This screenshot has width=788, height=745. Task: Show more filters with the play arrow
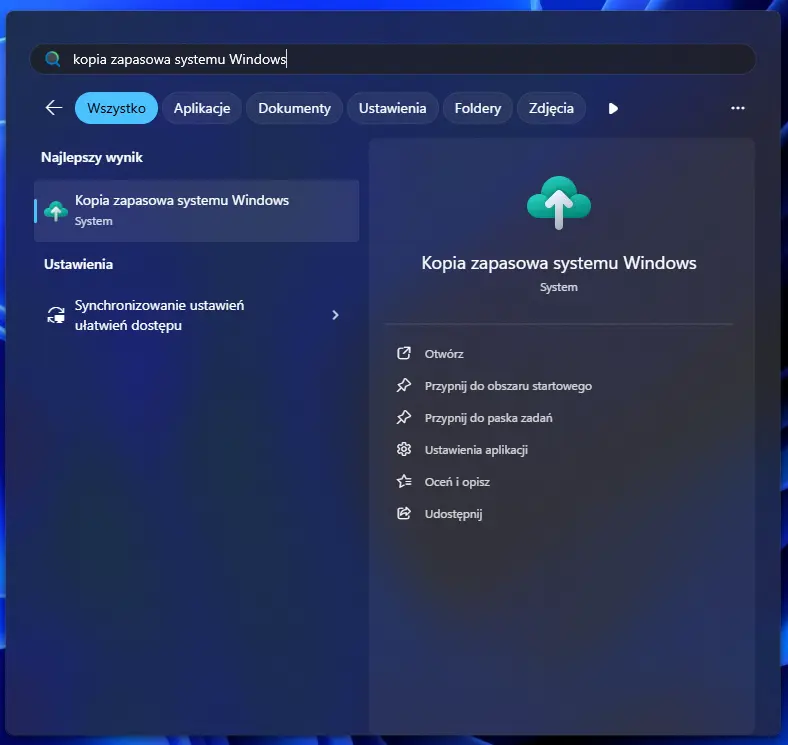[613, 109]
